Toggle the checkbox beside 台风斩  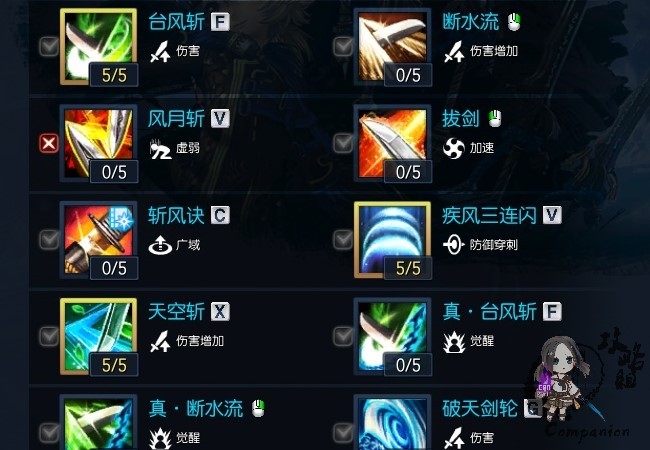click(x=49, y=46)
